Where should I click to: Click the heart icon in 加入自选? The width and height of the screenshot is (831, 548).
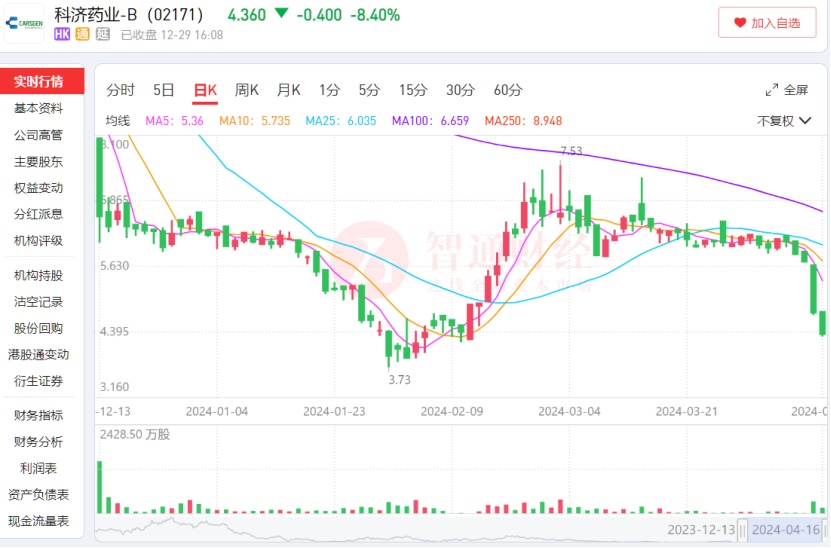click(x=739, y=23)
